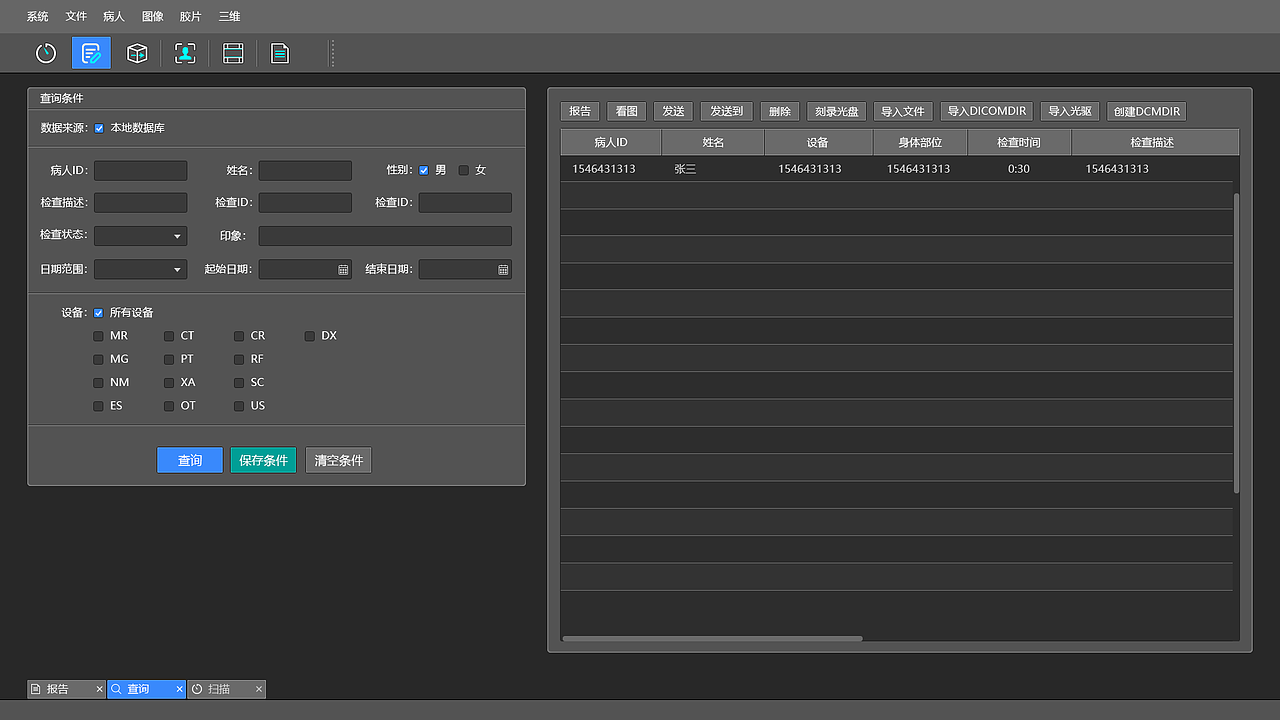
Task: Click the 印象 input field
Action: pyautogui.click(x=385, y=236)
